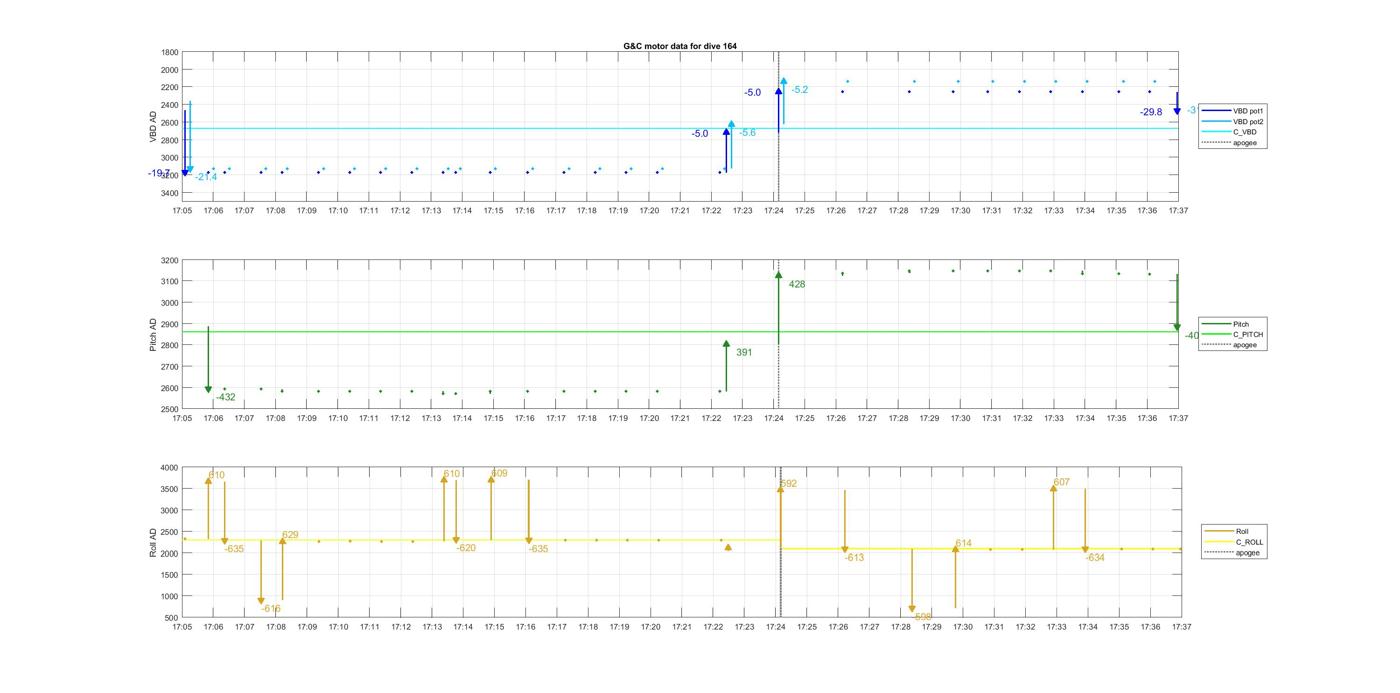The width and height of the screenshot is (1400, 693).
Task: Click the '17:15' tick on the Pitch x-axis
Action: pos(494,419)
